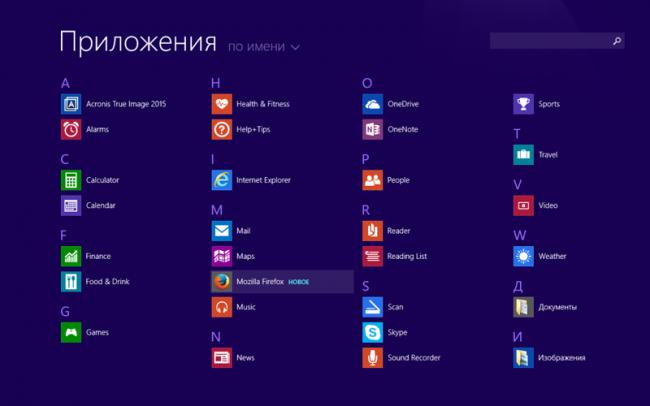Launch the Finance app icon
Image resolution: width=650 pixels, height=406 pixels.
click(71, 256)
